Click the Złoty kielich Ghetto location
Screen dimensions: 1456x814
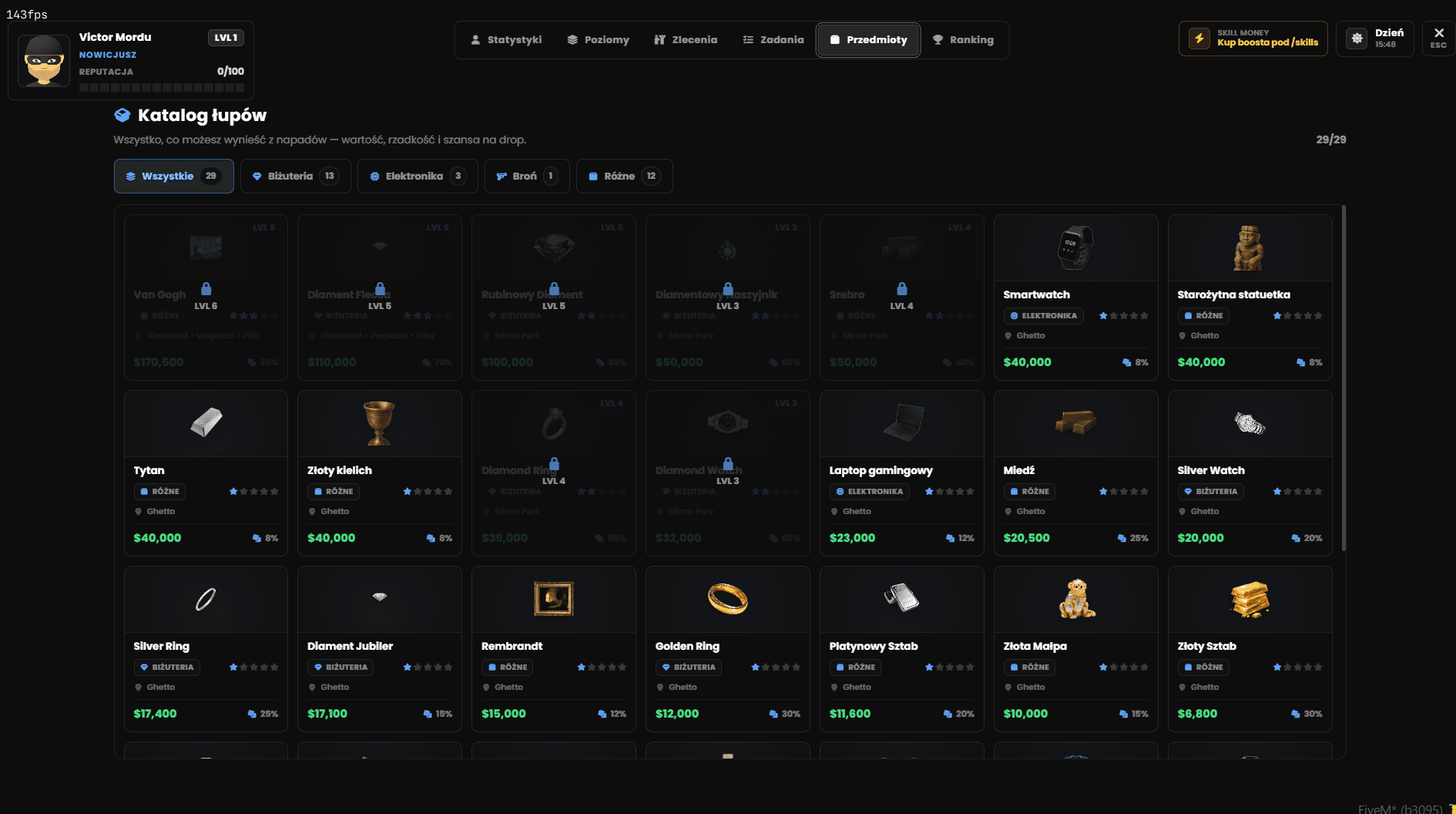tap(329, 512)
